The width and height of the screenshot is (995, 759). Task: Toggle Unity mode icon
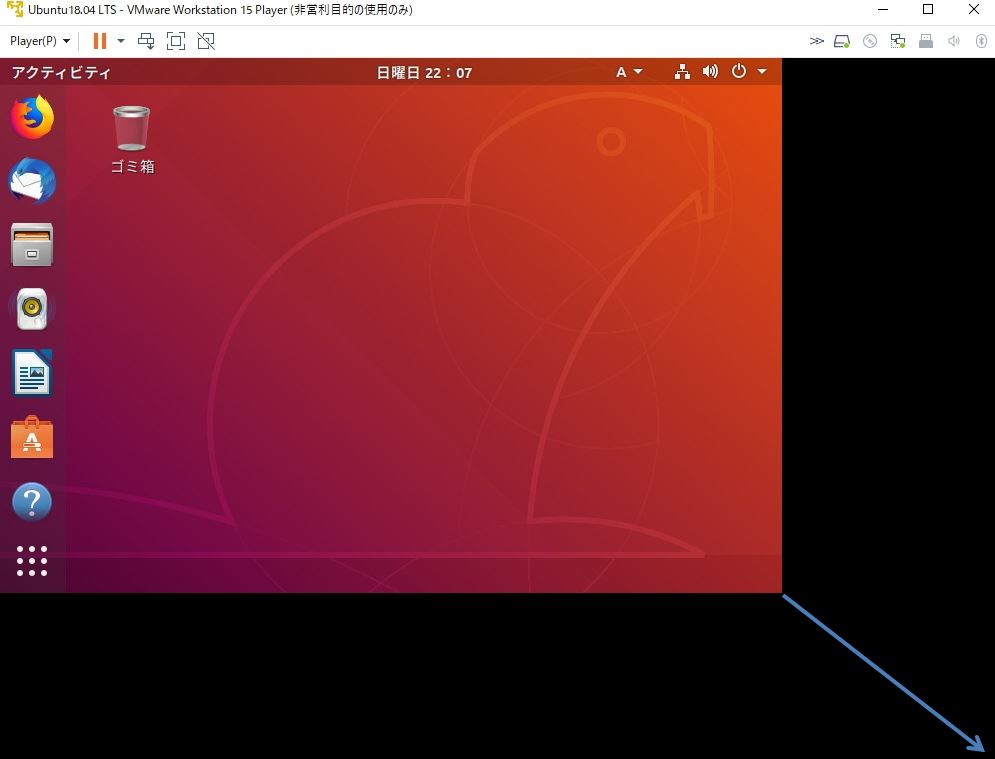pyautogui.click(x=206, y=41)
